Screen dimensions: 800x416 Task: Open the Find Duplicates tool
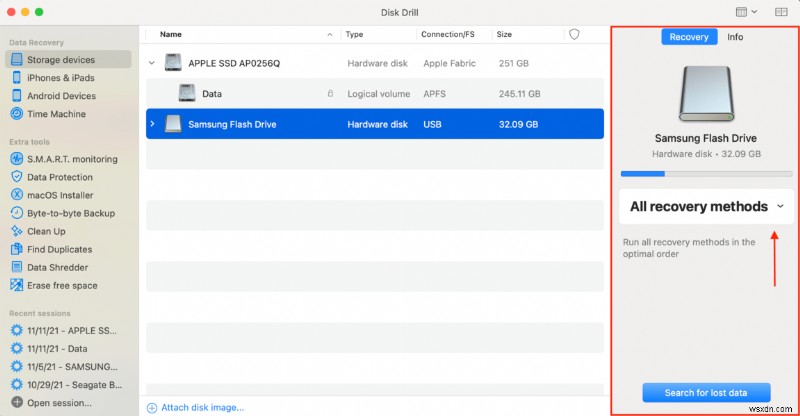tap(59, 249)
